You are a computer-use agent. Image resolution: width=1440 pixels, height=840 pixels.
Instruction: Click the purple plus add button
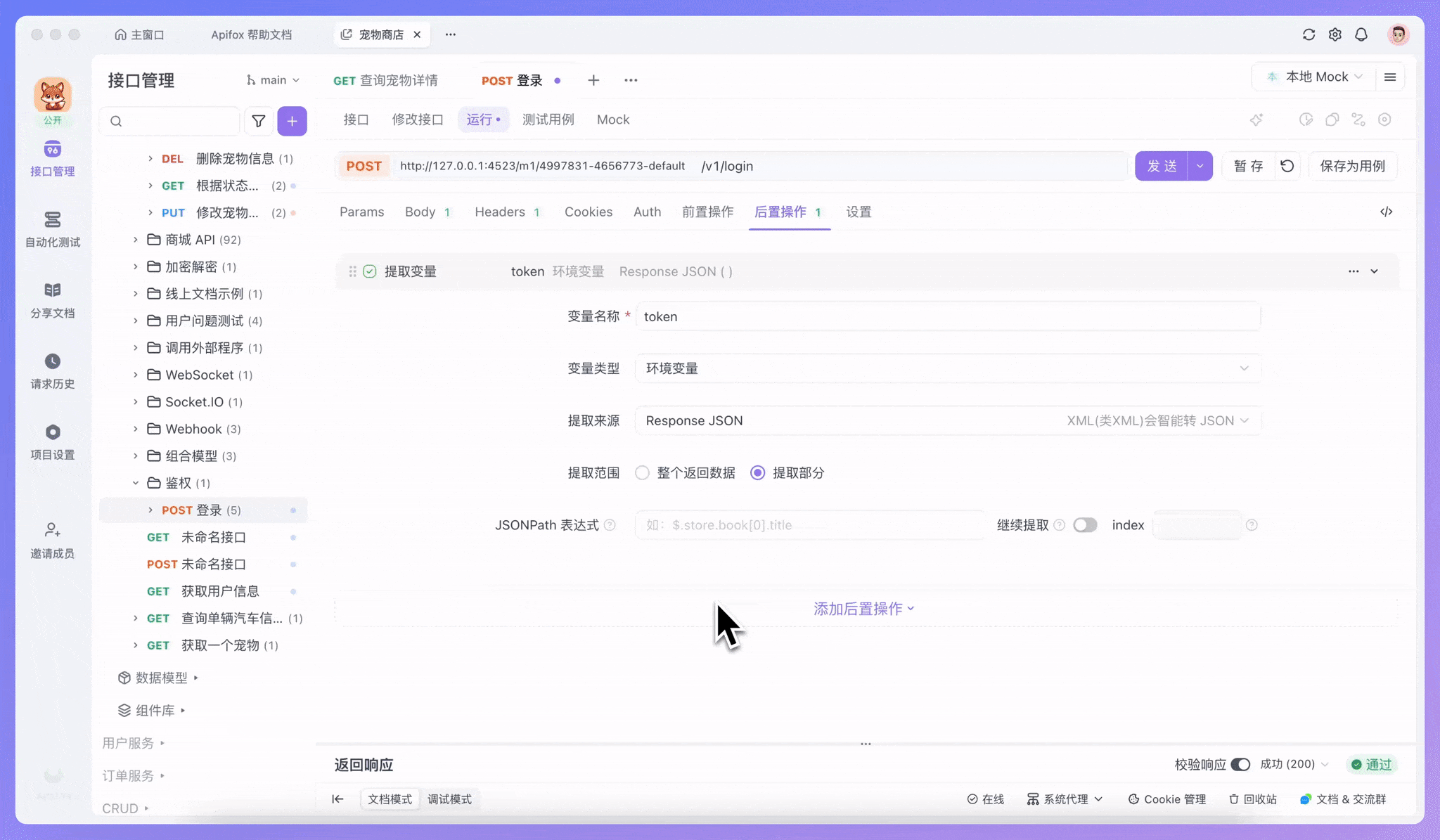coord(292,122)
